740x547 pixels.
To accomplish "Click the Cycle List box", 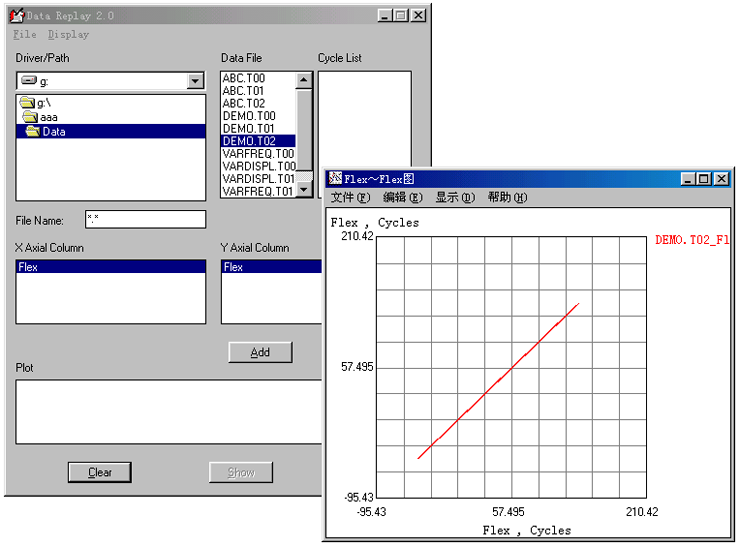I will (x=364, y=118).
